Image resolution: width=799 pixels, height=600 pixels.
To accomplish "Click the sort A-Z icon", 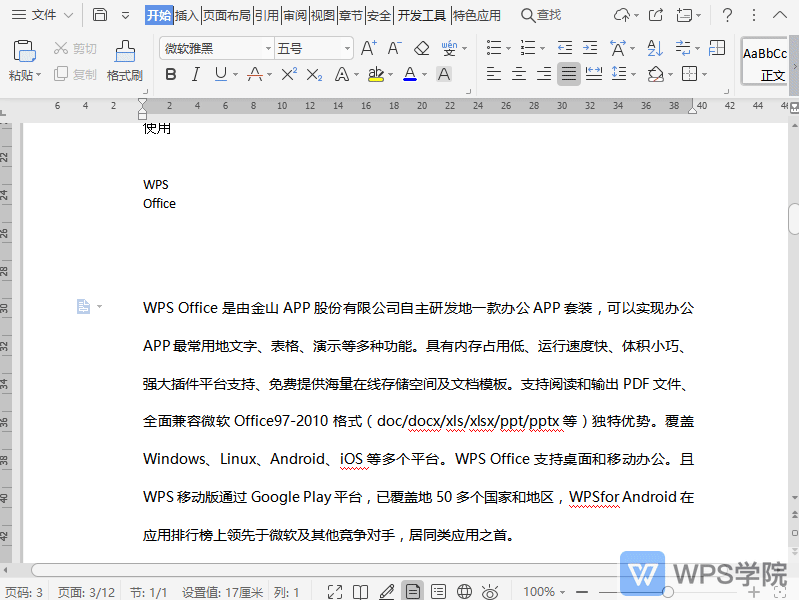I will [x=655, y=48].
